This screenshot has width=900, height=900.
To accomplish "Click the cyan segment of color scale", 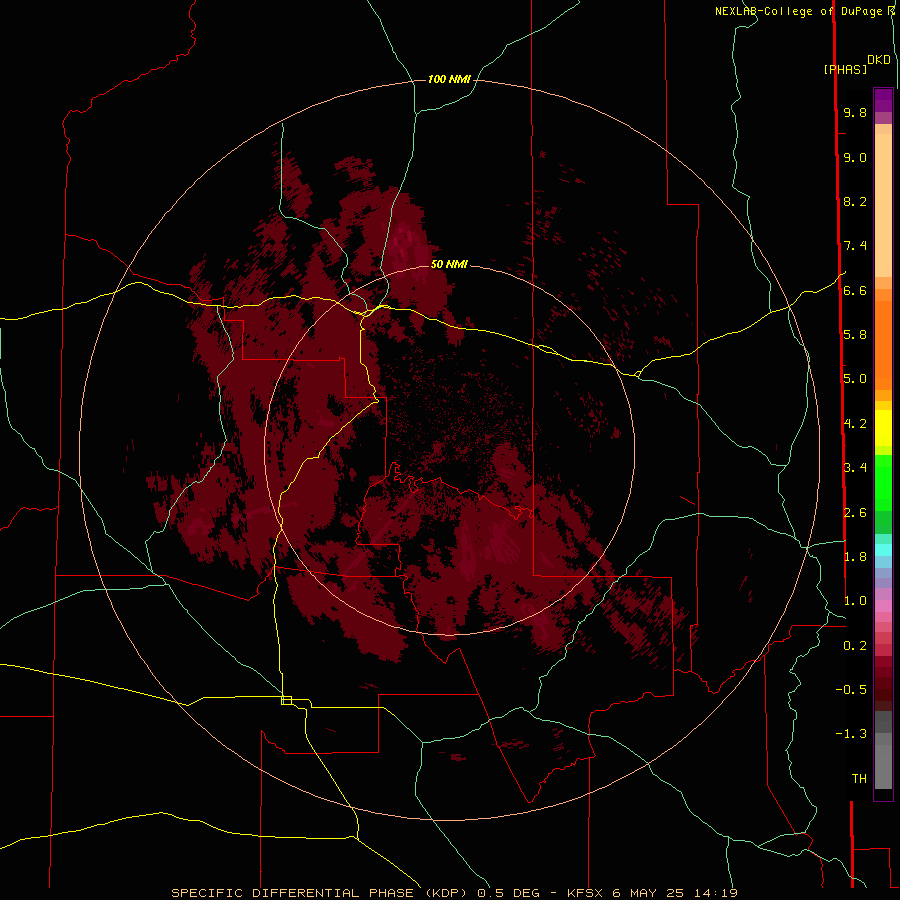I will pos(883,550).
